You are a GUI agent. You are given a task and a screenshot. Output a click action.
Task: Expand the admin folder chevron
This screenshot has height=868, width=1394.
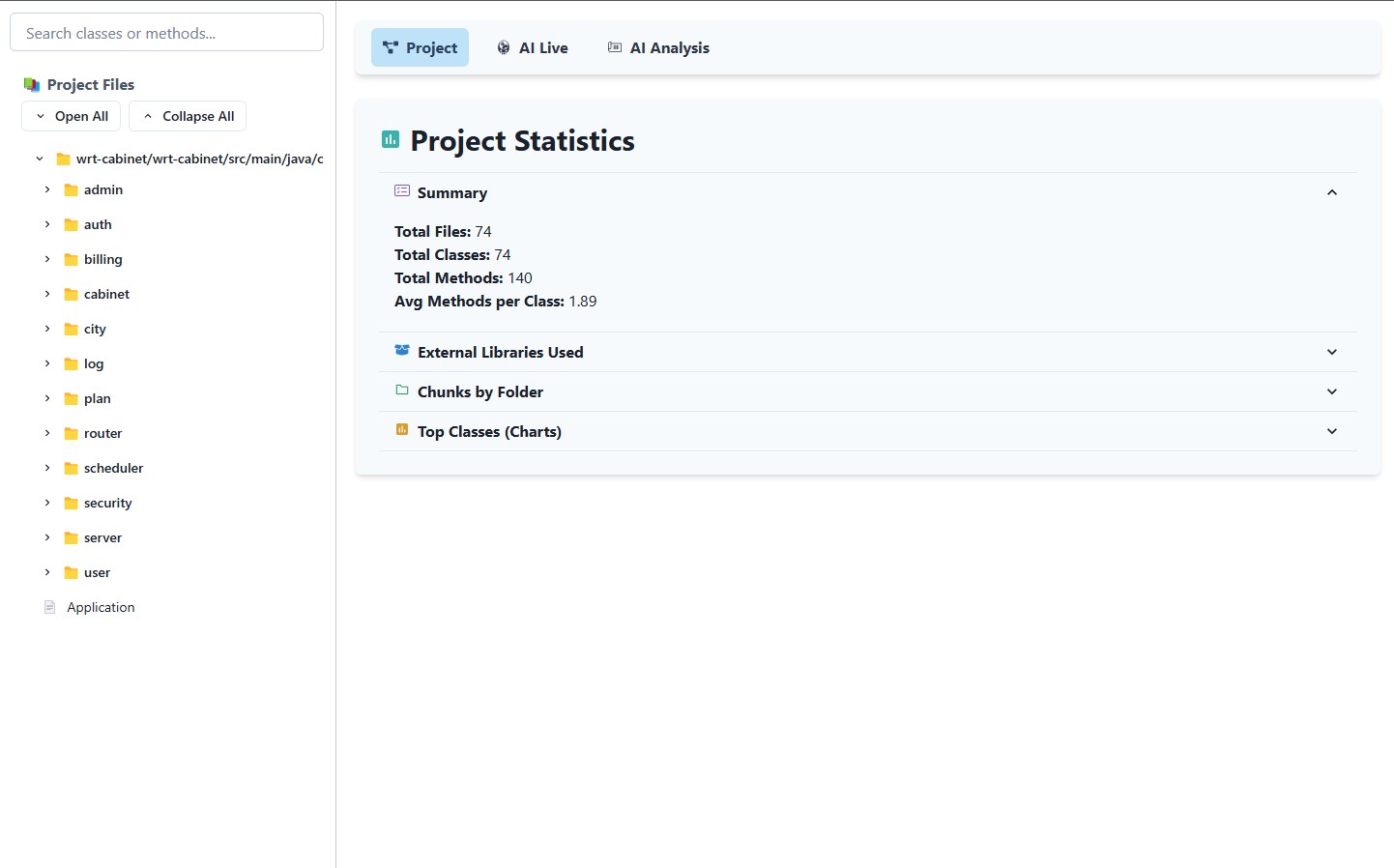click(x=47, y=189)
